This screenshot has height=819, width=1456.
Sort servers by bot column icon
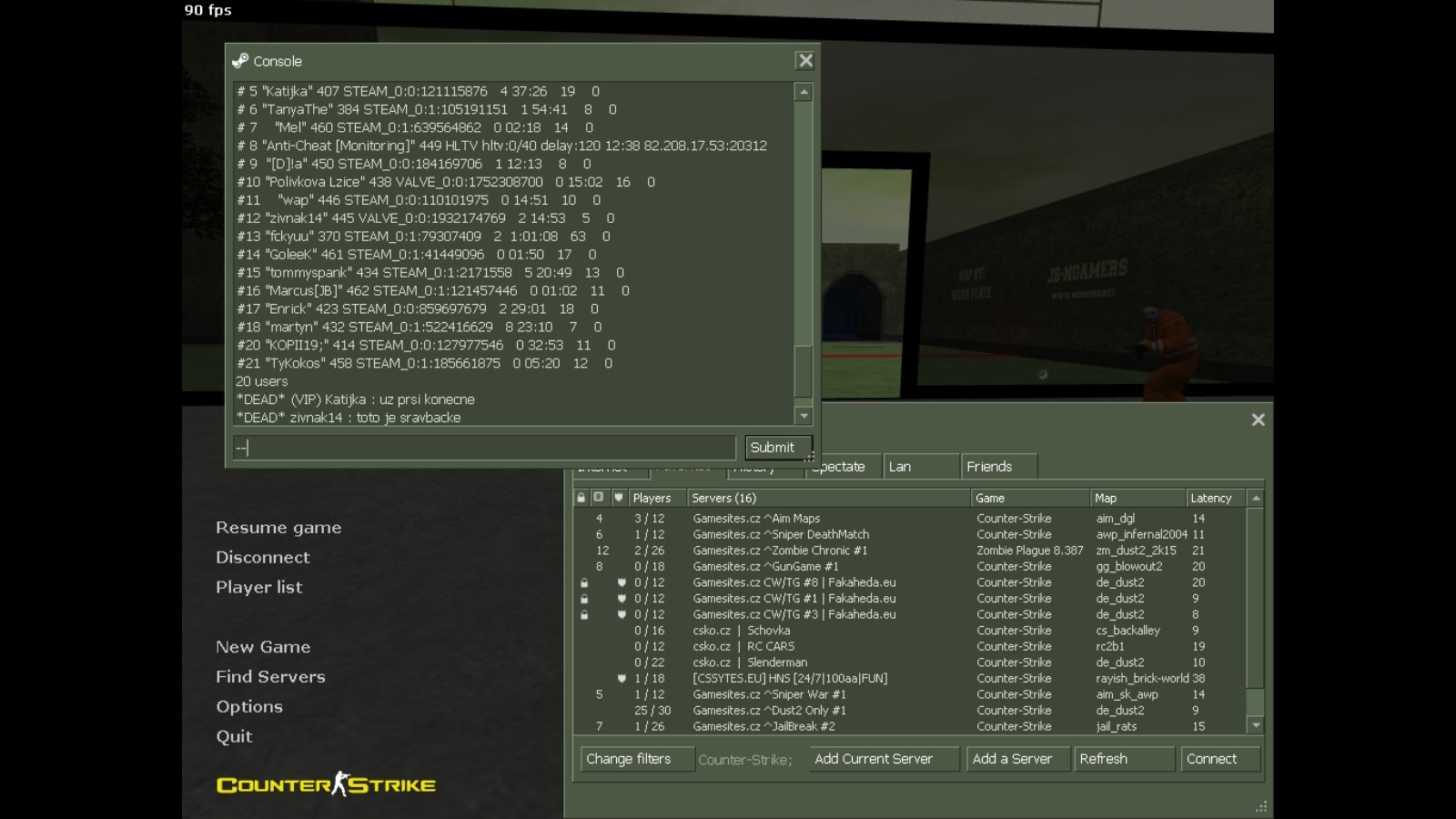(x=599, y=498)
